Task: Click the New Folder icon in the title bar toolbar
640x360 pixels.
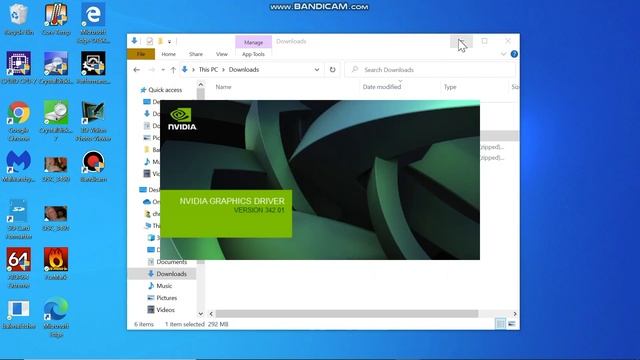Action: pyautogui.click(x=160, y=41)
